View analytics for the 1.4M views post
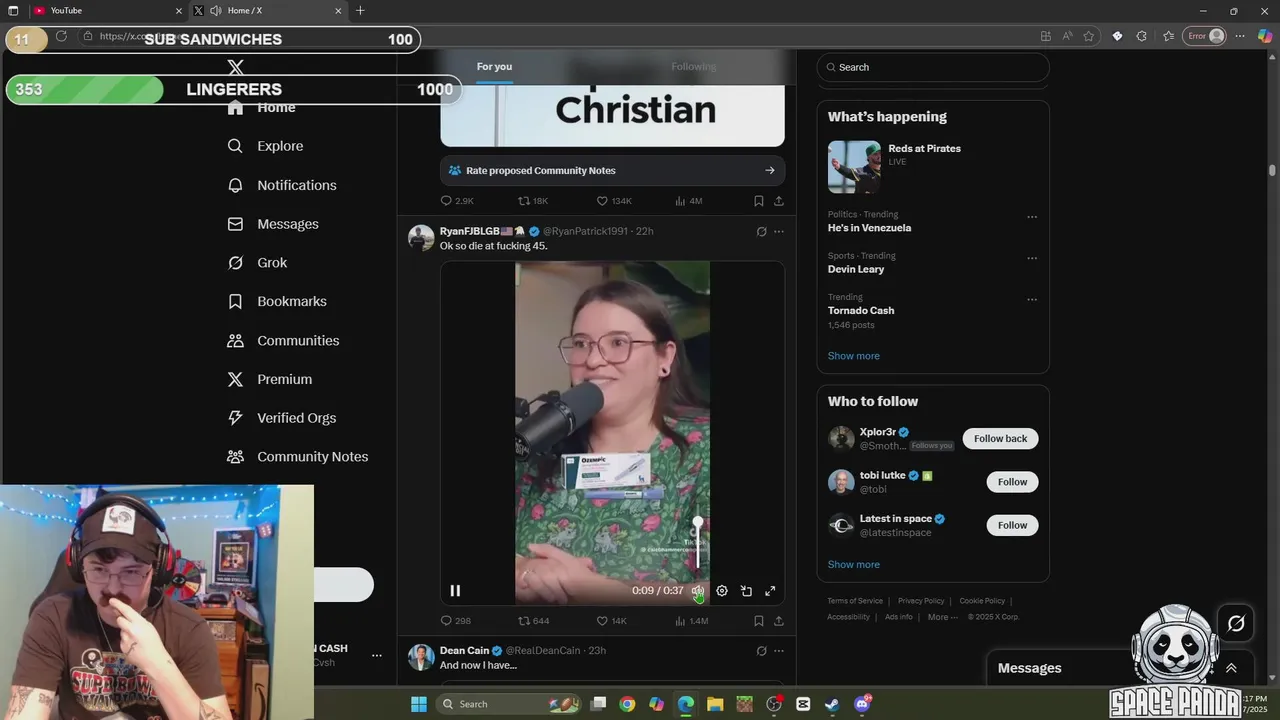Image resolution: width=1280 pixels, height=720 pixels. click(691, 621)
